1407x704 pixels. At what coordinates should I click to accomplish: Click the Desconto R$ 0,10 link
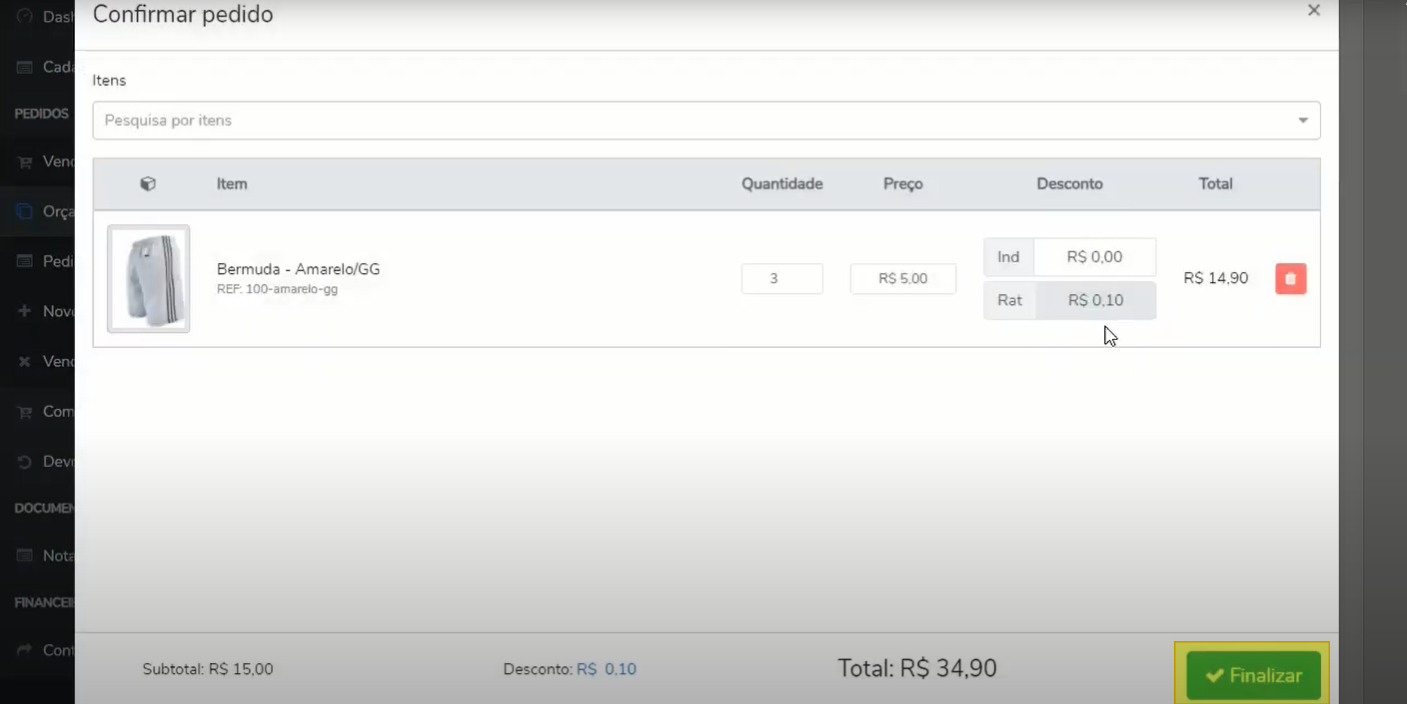[606, 669]
